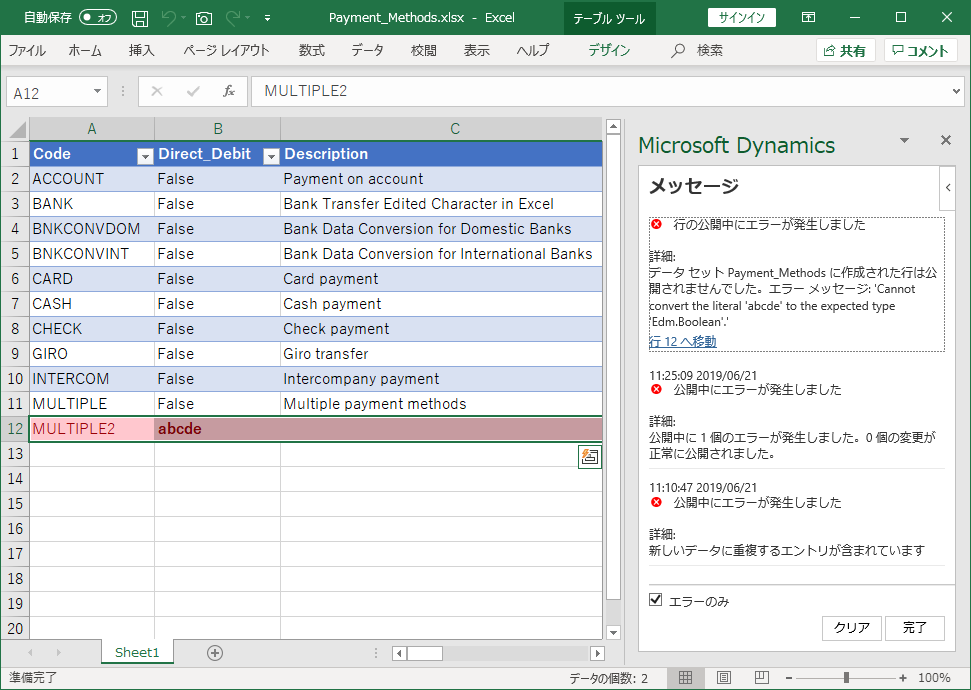
Task: Click the クリア button
Action: tap(851, 628)
